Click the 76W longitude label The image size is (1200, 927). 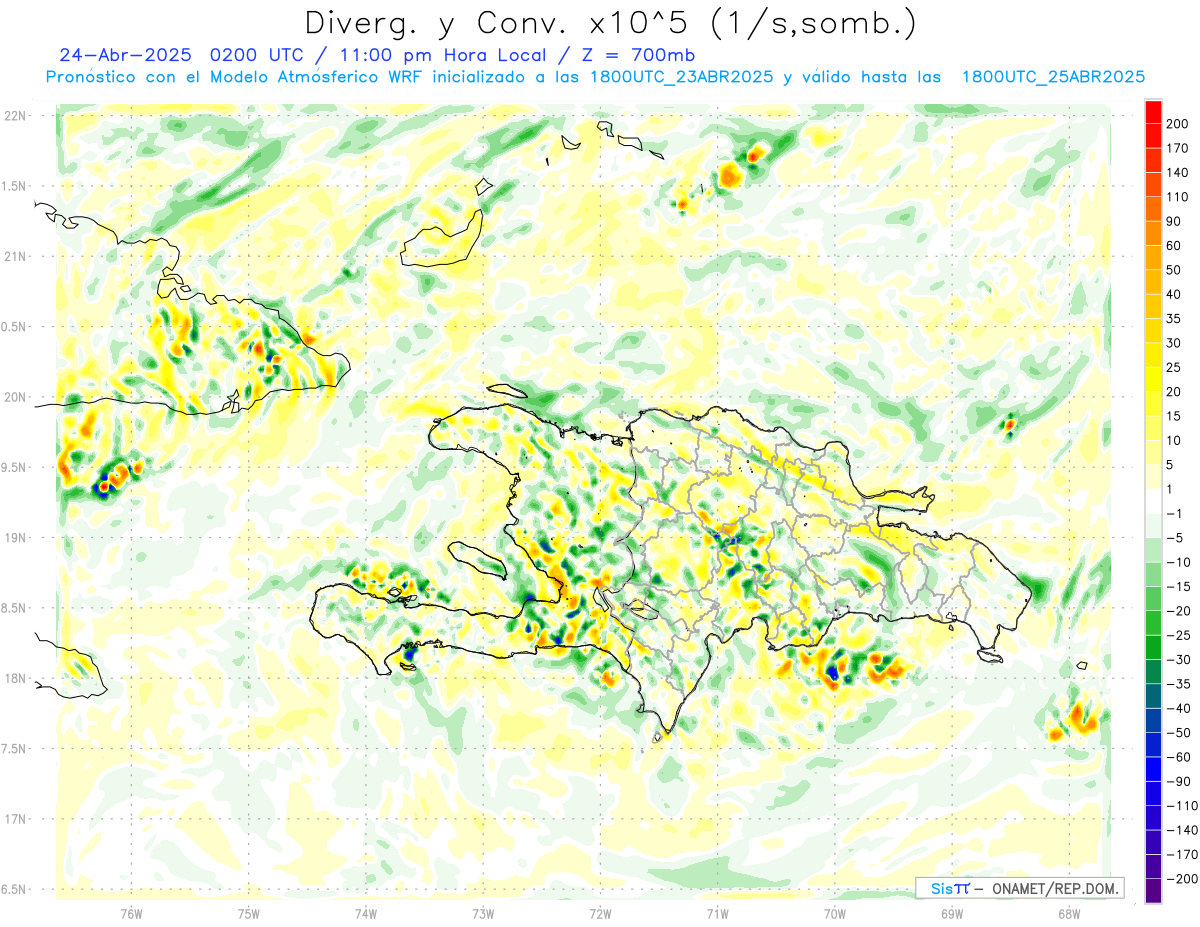[131, 913]
